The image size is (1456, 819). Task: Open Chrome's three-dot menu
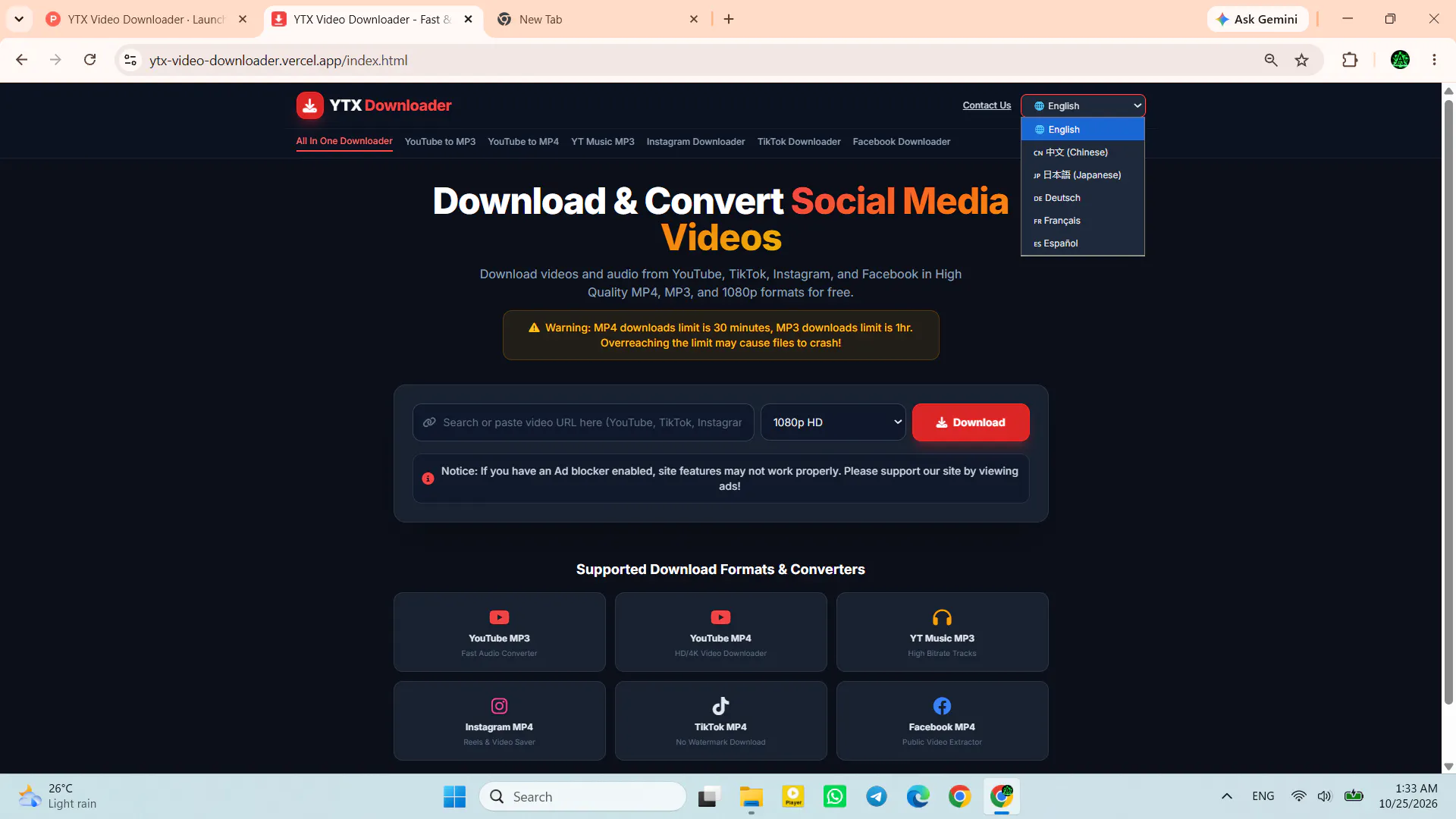1434,60
